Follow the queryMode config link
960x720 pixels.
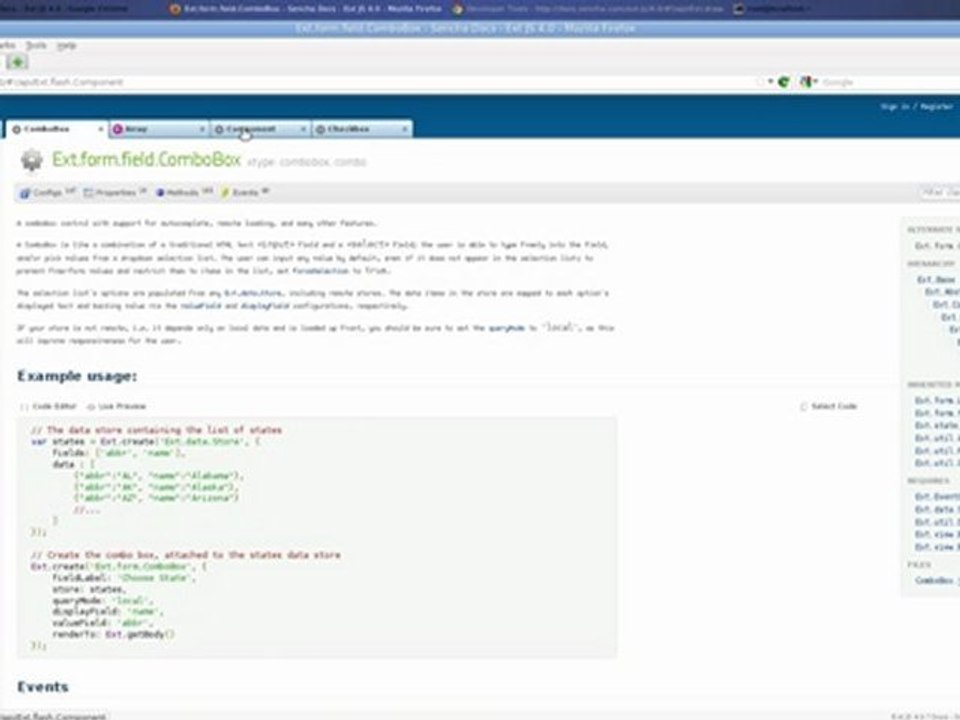click(506, 328)
